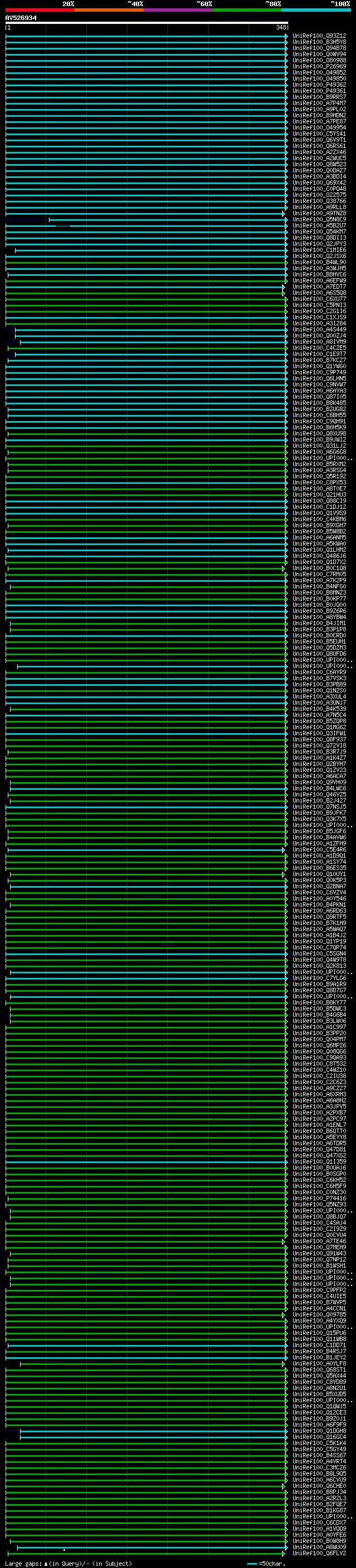Image resolution: width=356 pixels, height=1568 pixels.
Task: Select hit label UniRef100_A1SY74
Action: tap(319, 862)
